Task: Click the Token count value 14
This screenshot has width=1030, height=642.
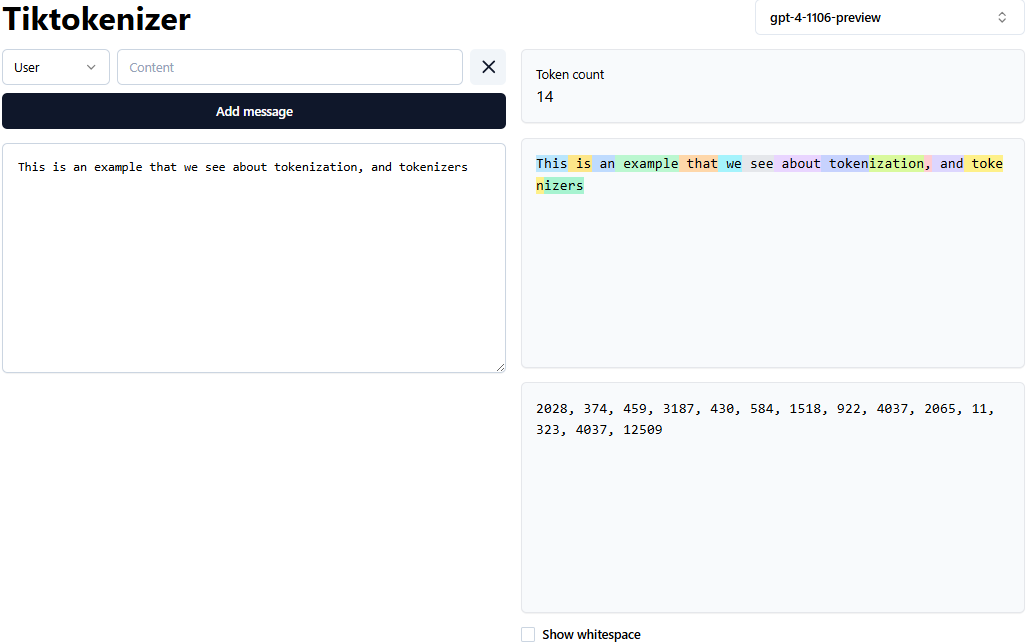Action: click(545, 97)
